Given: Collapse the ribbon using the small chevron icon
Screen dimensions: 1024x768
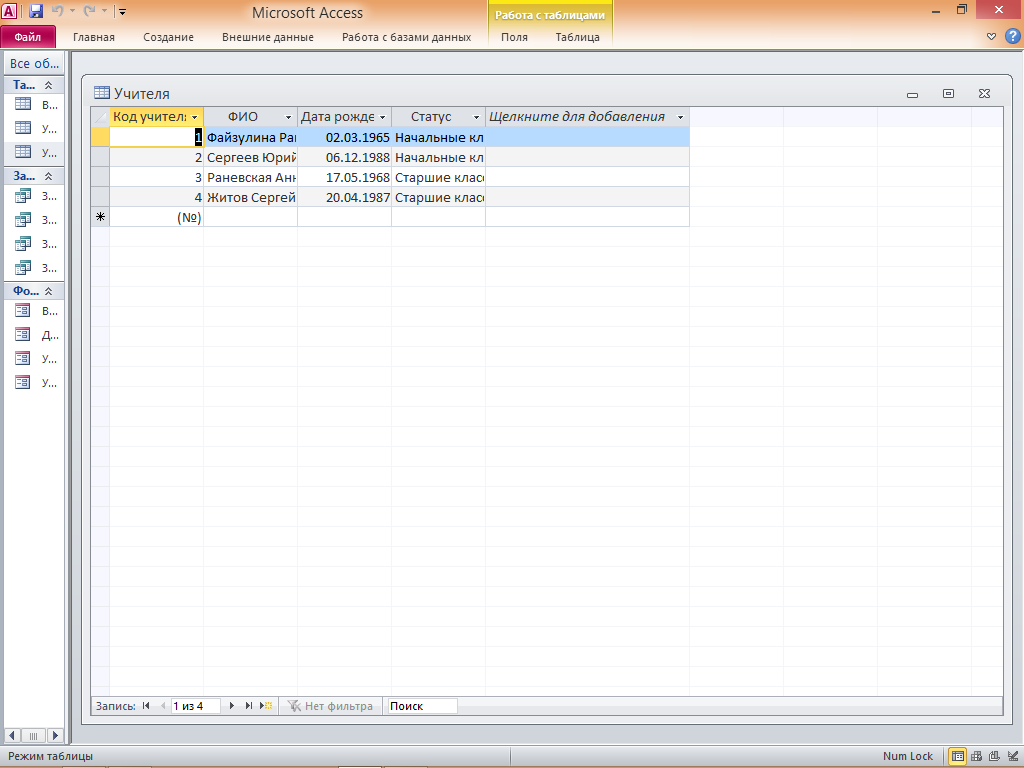Looking at the screenshot, I should (991, 37).
